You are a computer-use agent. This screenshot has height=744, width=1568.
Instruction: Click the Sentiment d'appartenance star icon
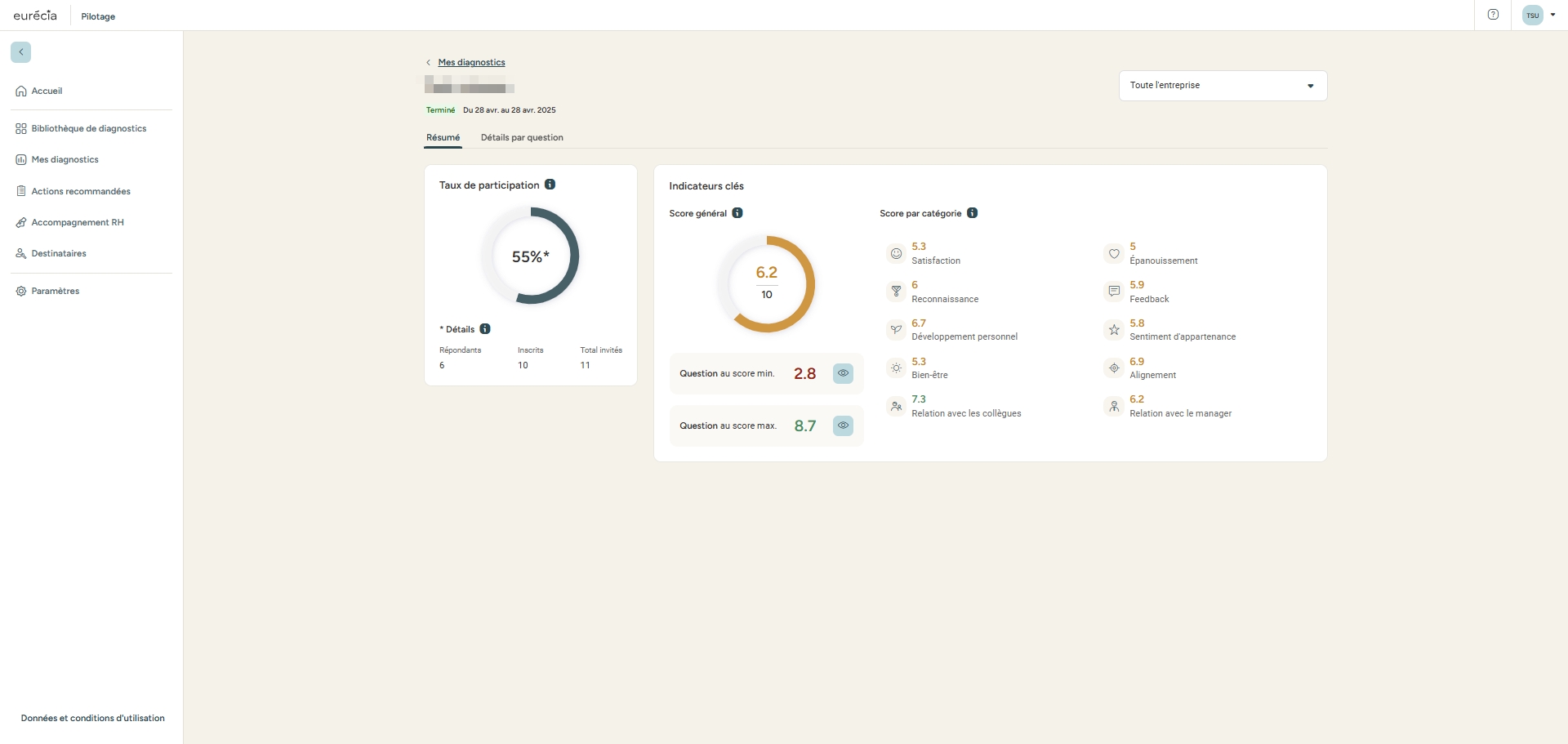[1114, 330]
